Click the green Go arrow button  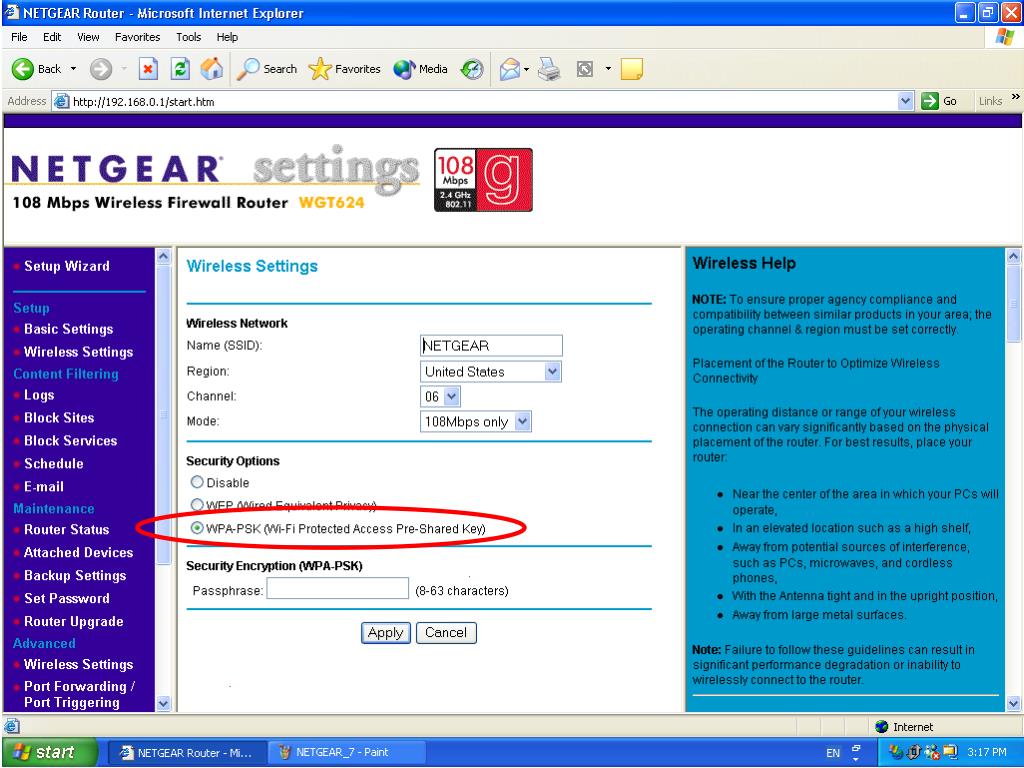coord(929,101)
